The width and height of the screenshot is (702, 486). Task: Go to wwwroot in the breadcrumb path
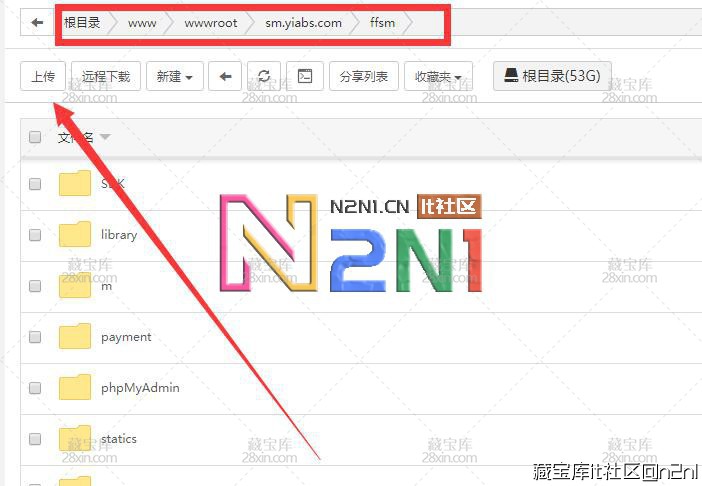click(210, 22)
